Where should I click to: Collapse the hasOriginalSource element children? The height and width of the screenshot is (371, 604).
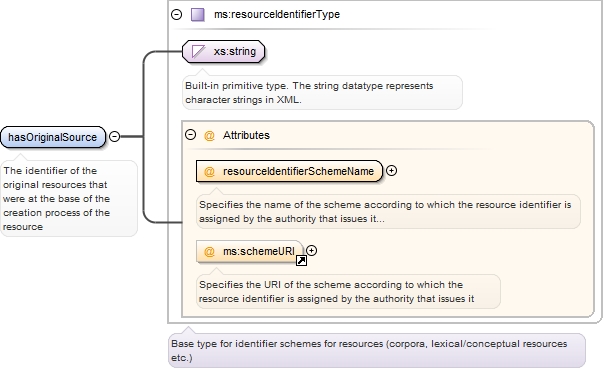114,136
